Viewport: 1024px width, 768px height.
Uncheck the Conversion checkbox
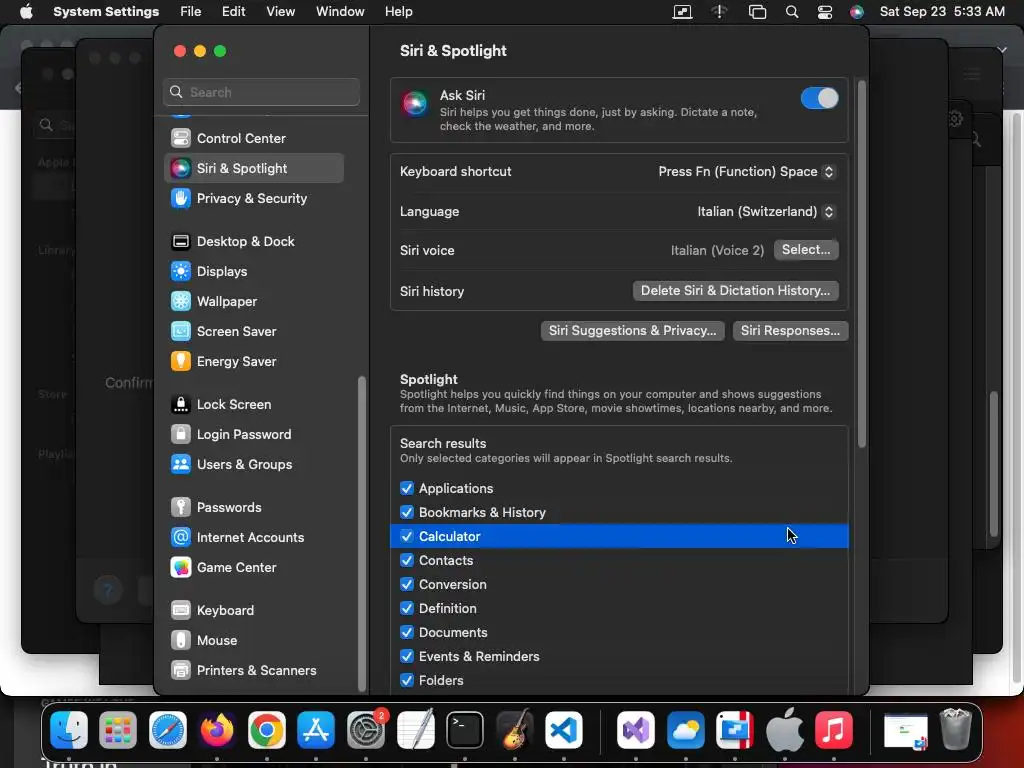(407, 584)
